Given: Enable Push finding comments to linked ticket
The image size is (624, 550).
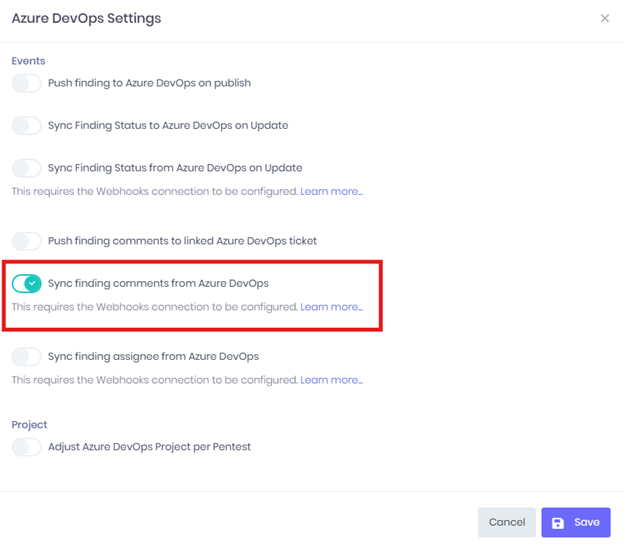Looking at the screenshot, I should pyautogui.click(x=26, y=241).
